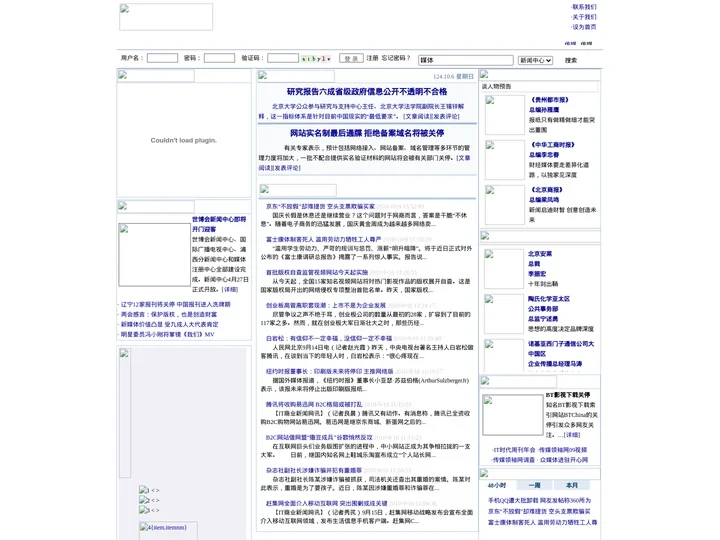Click IT时代周刊年会 link
720x540 pixels.
click(514, 450)
